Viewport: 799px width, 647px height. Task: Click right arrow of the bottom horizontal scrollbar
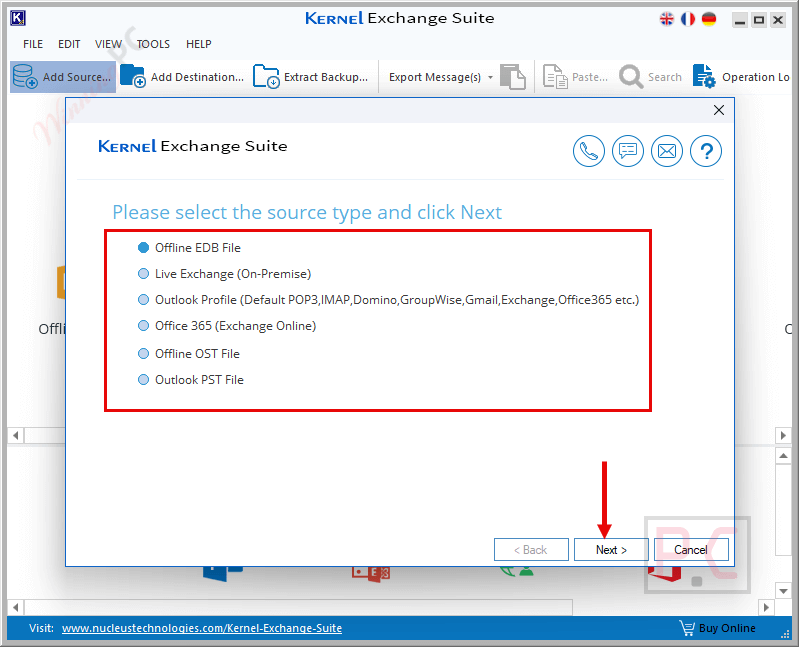click(x=766, y=607)
